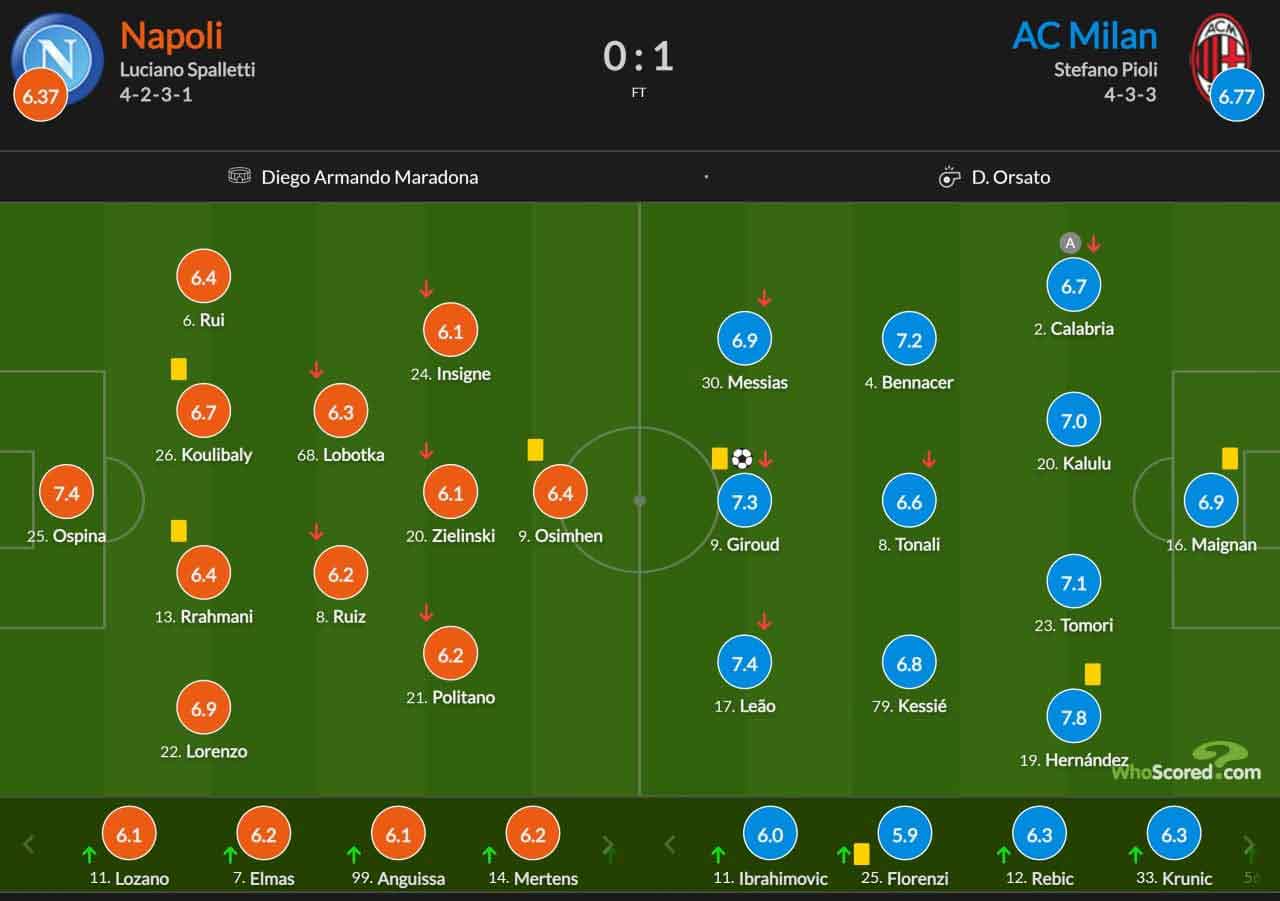Open the AC Milan team name link
The image size is (1280, 901).
pos(1085,36)
